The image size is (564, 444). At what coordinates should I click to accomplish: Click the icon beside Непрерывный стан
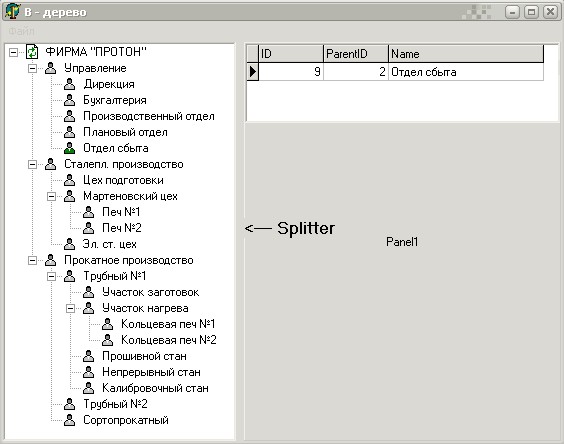(x=88, y=372)
